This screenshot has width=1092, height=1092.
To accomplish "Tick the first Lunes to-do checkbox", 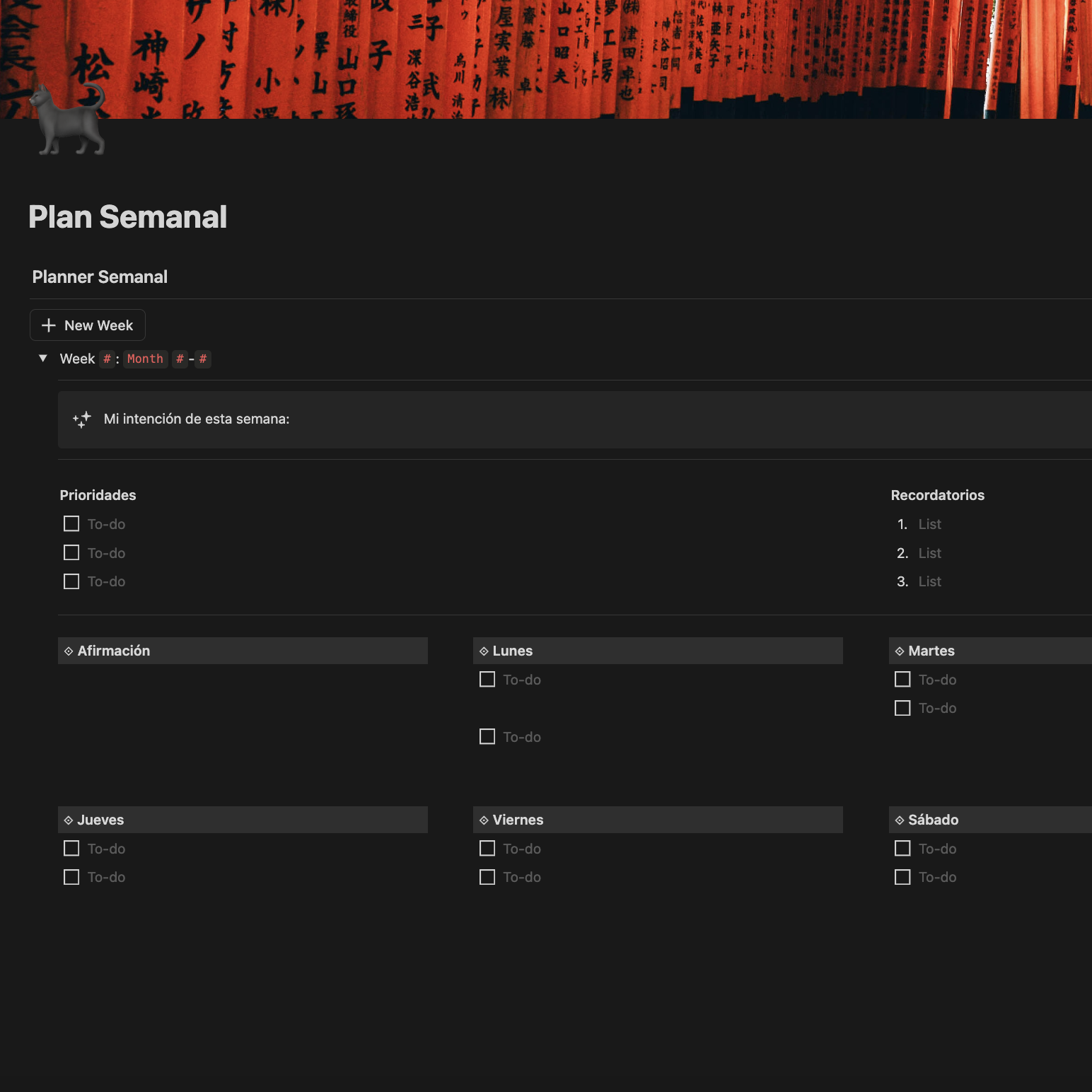I will point(487,680).
